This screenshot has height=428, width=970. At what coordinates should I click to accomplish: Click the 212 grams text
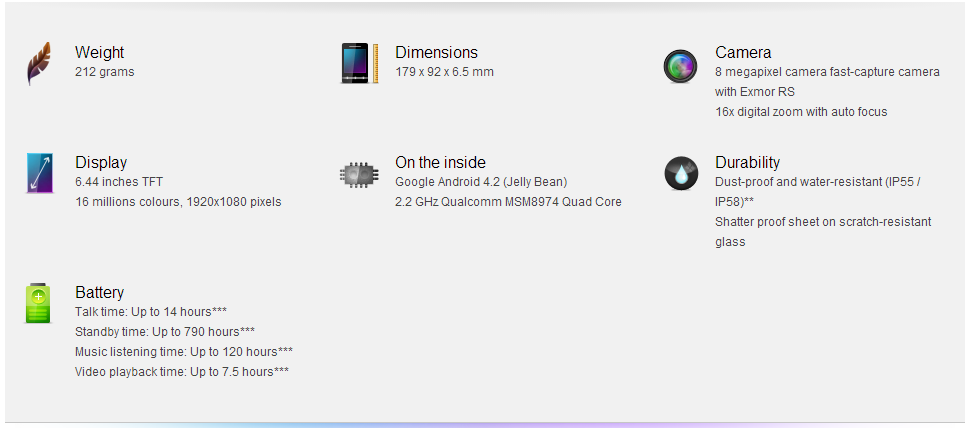pos(104,72)
